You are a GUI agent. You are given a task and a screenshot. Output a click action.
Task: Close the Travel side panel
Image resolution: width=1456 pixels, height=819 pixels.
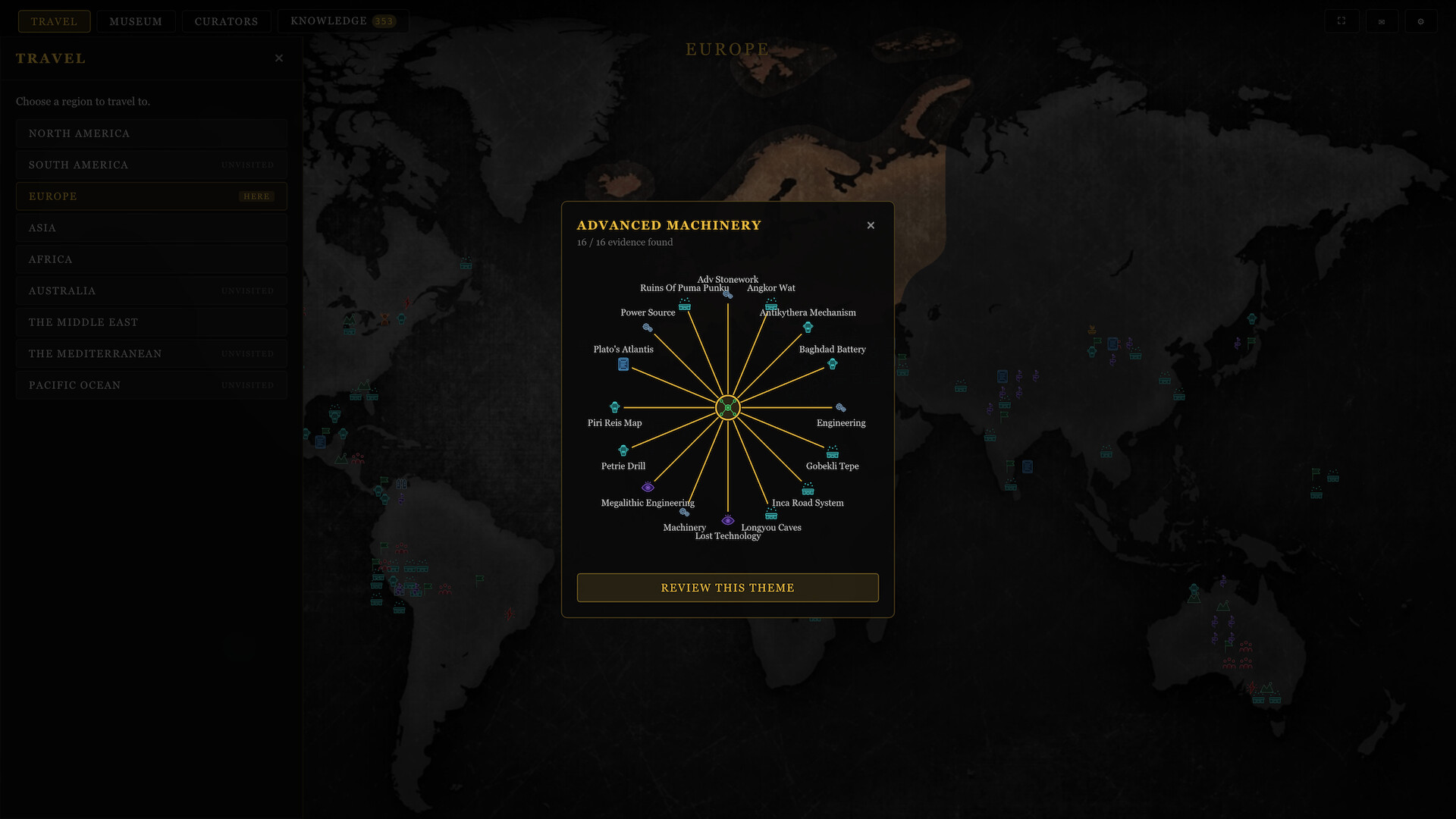tap(279, 58)
